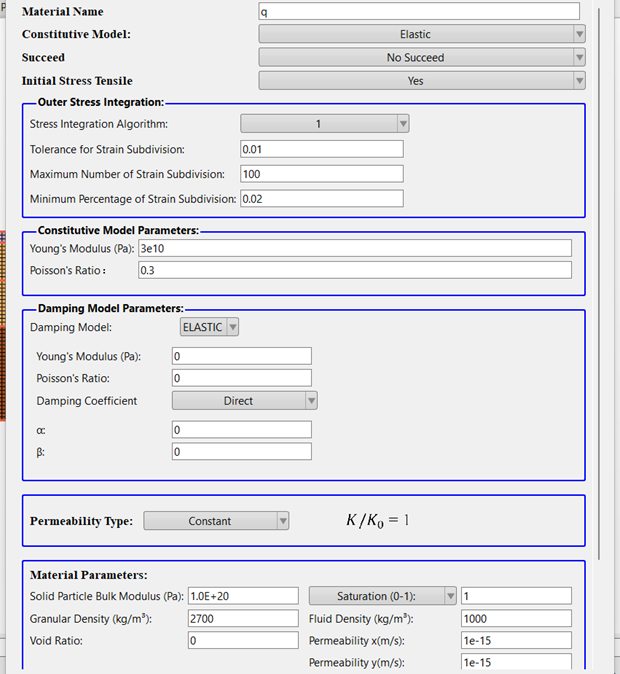Click the 'Maximum Number of Strain Subdivision:' label
Viewport: 620px width, 674px height.
point(127,174)
